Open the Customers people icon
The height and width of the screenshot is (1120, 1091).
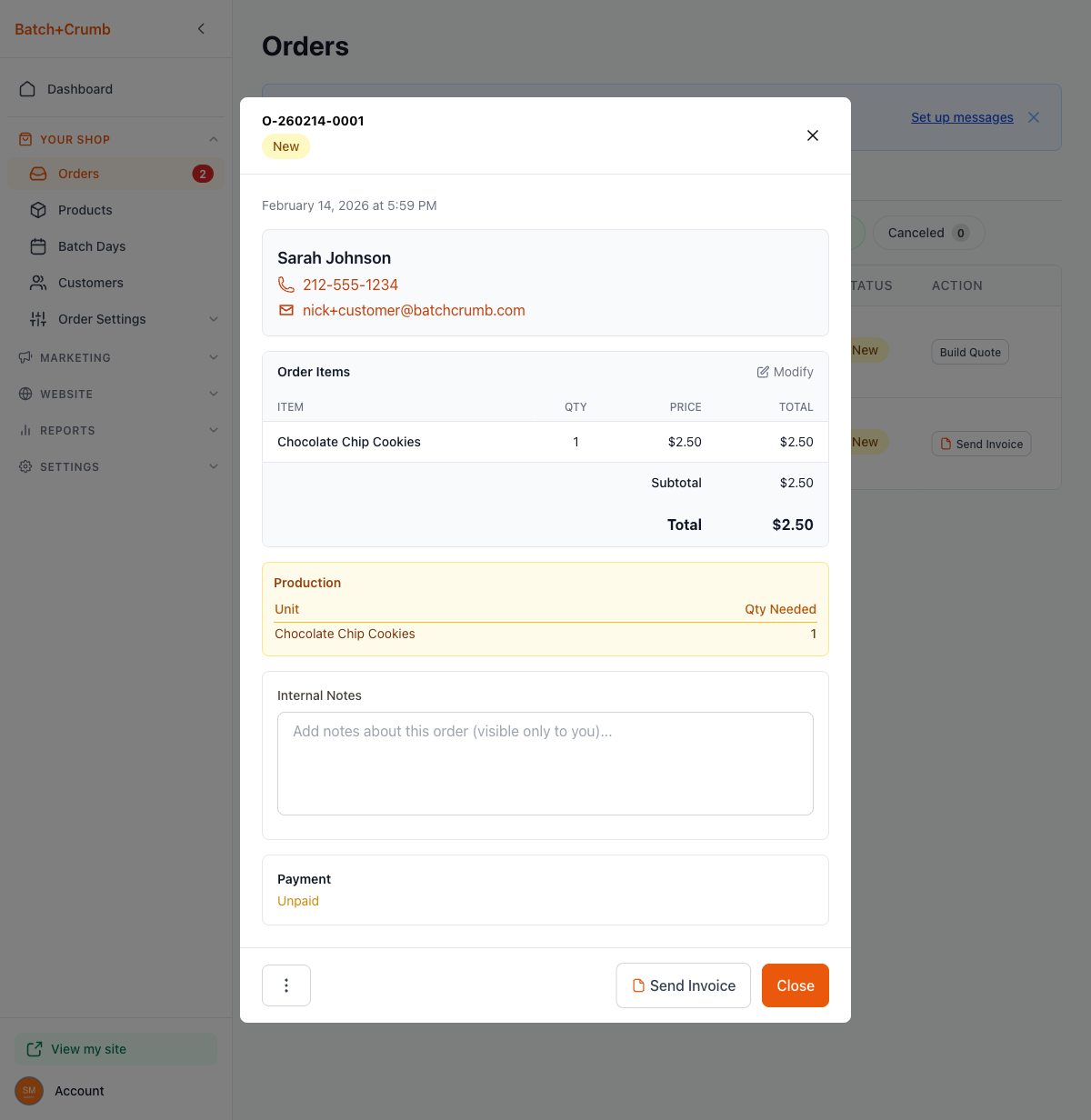38,283
